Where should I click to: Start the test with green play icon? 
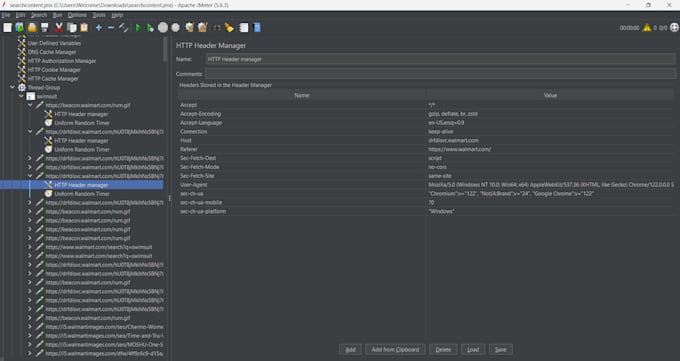tap(138, 28)
